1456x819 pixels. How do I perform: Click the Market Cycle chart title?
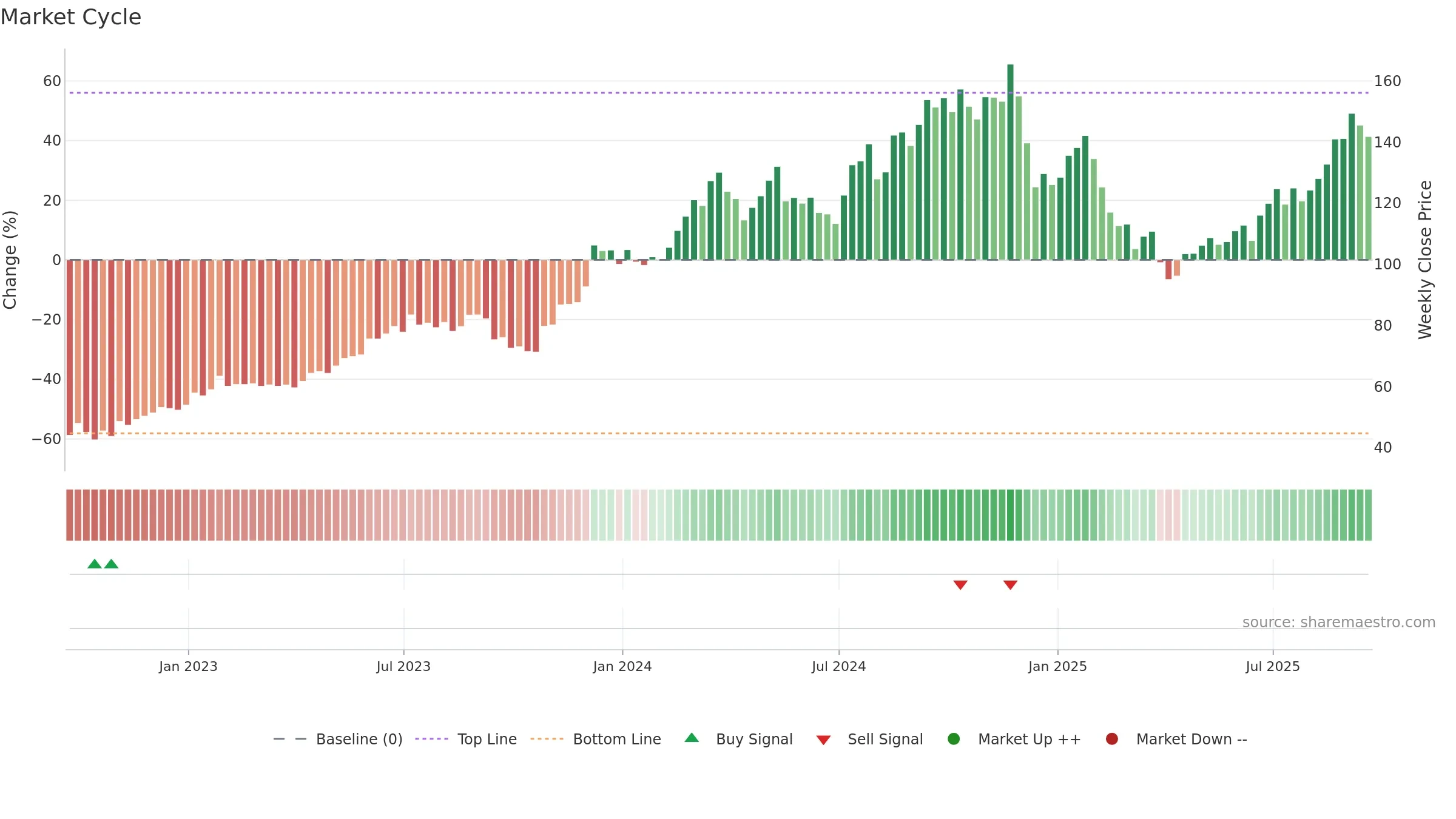tap(71, 17)
